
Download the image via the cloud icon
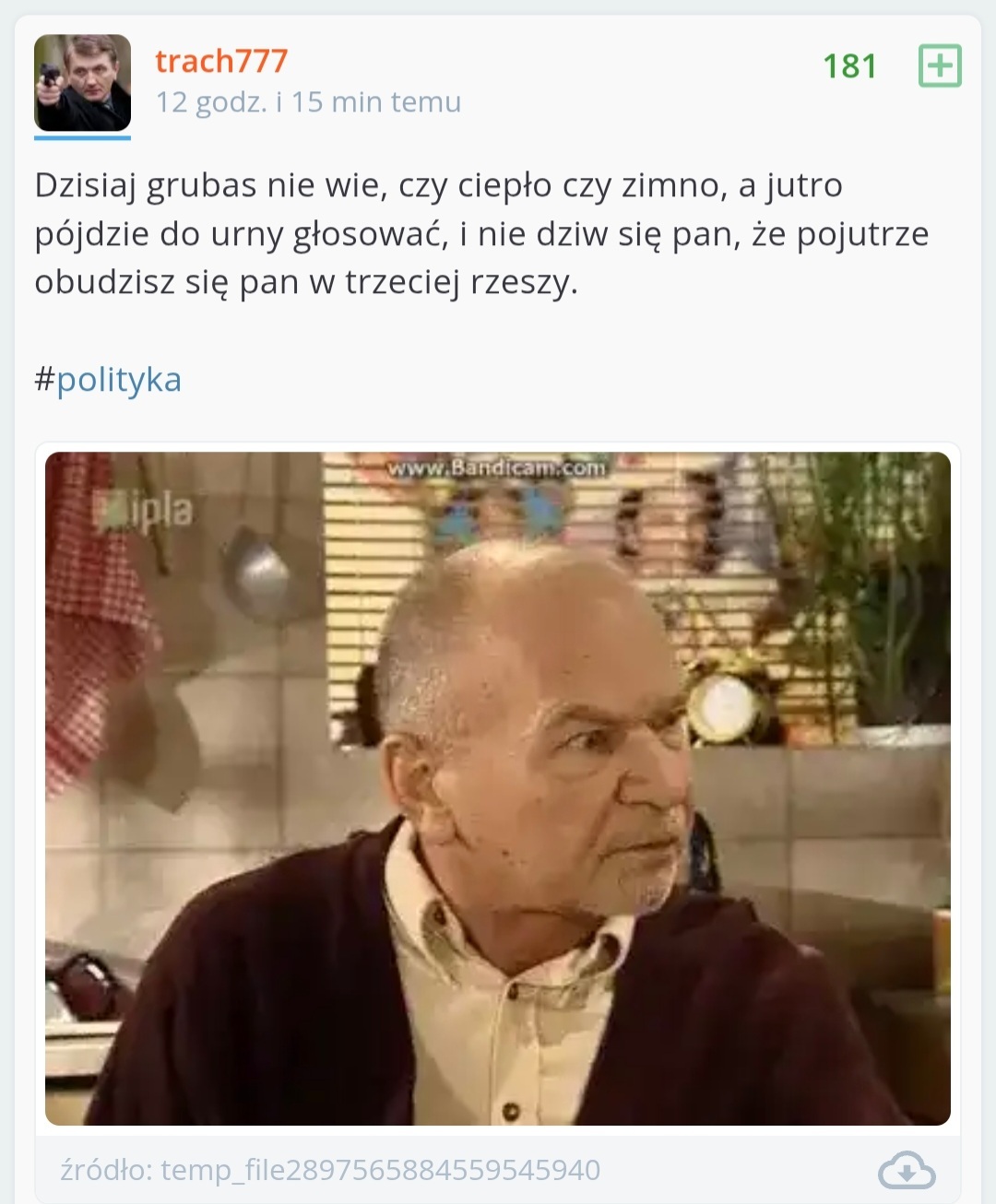point(907,1171)
